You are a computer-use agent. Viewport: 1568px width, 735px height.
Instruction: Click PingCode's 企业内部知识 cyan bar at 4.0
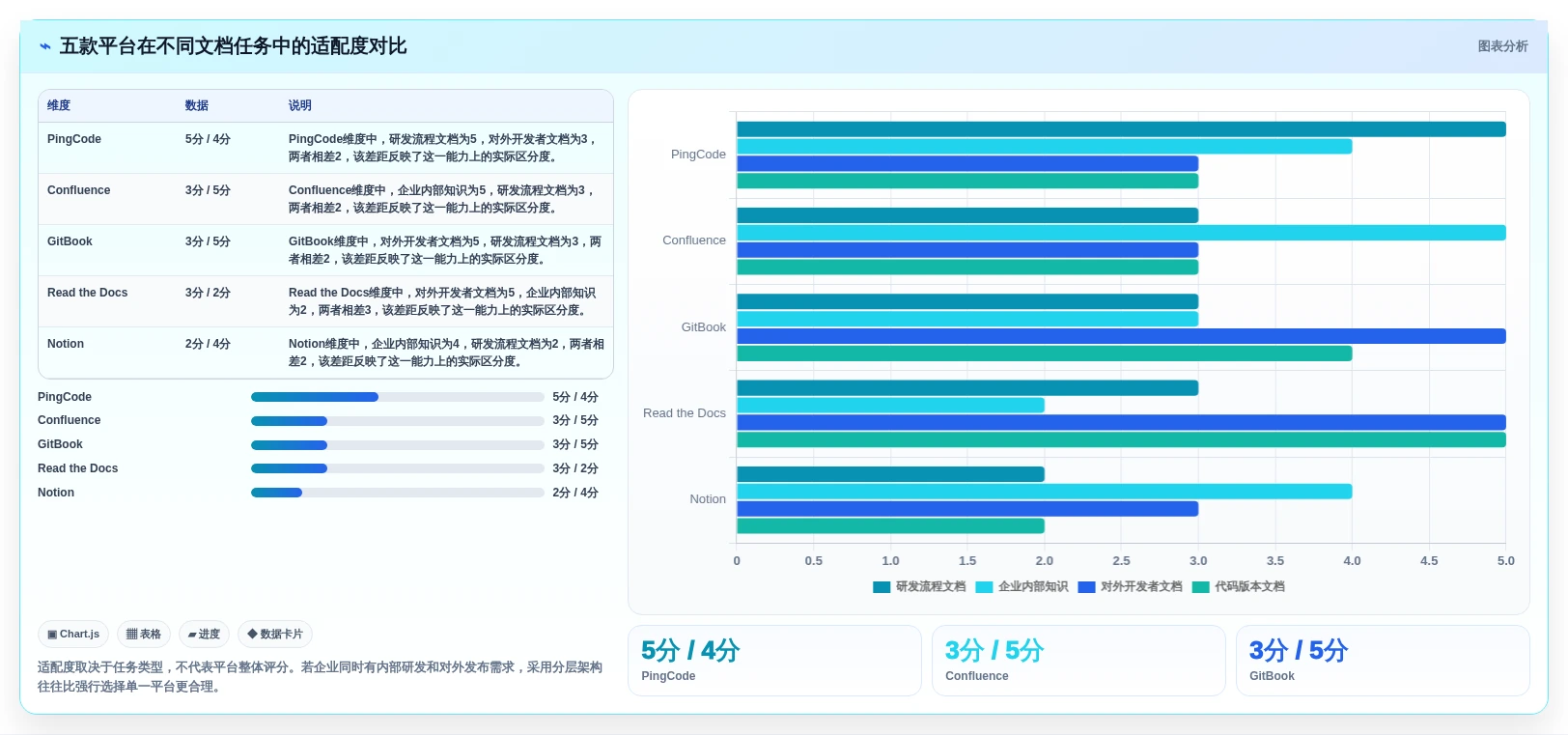pos(1045,147)
